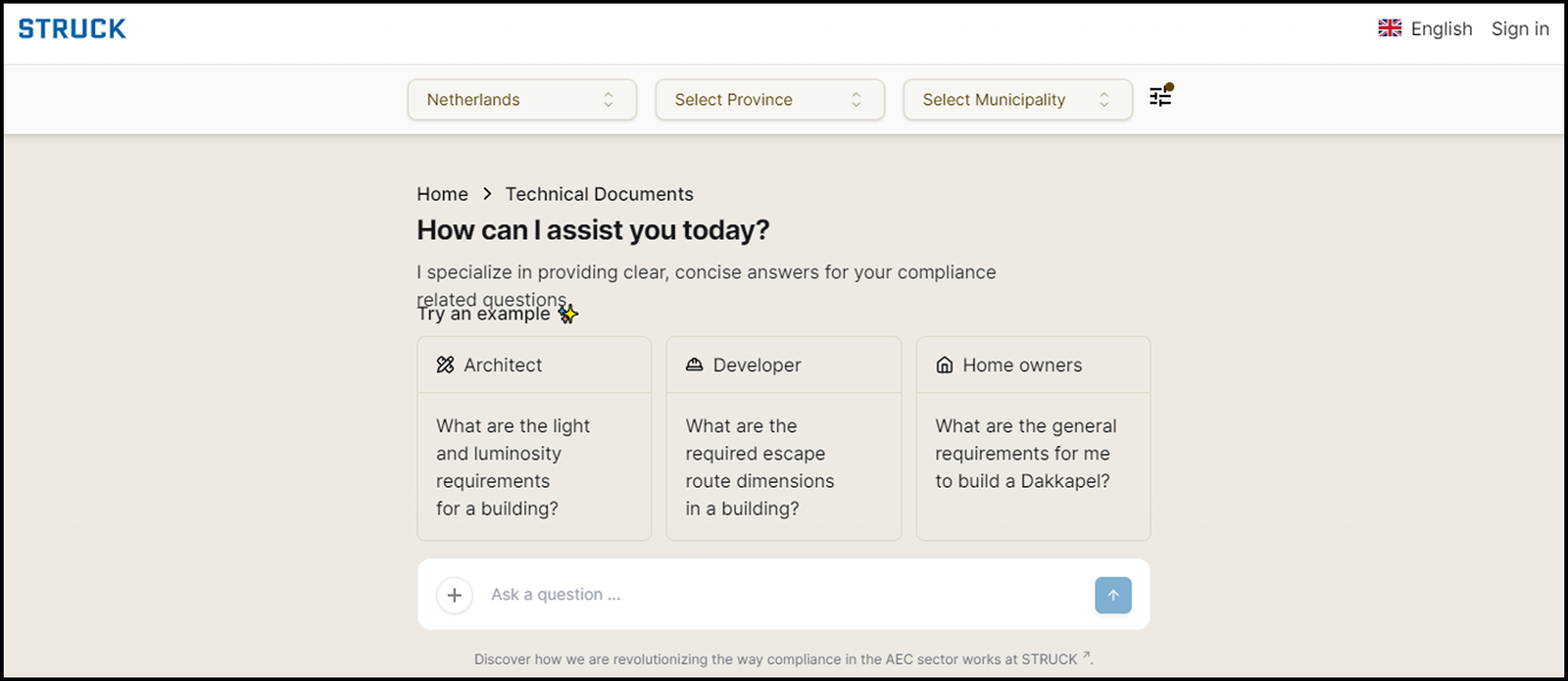Click the Sign in link
Viewport: 1568px width, 681px height.
coord(1520,28)
